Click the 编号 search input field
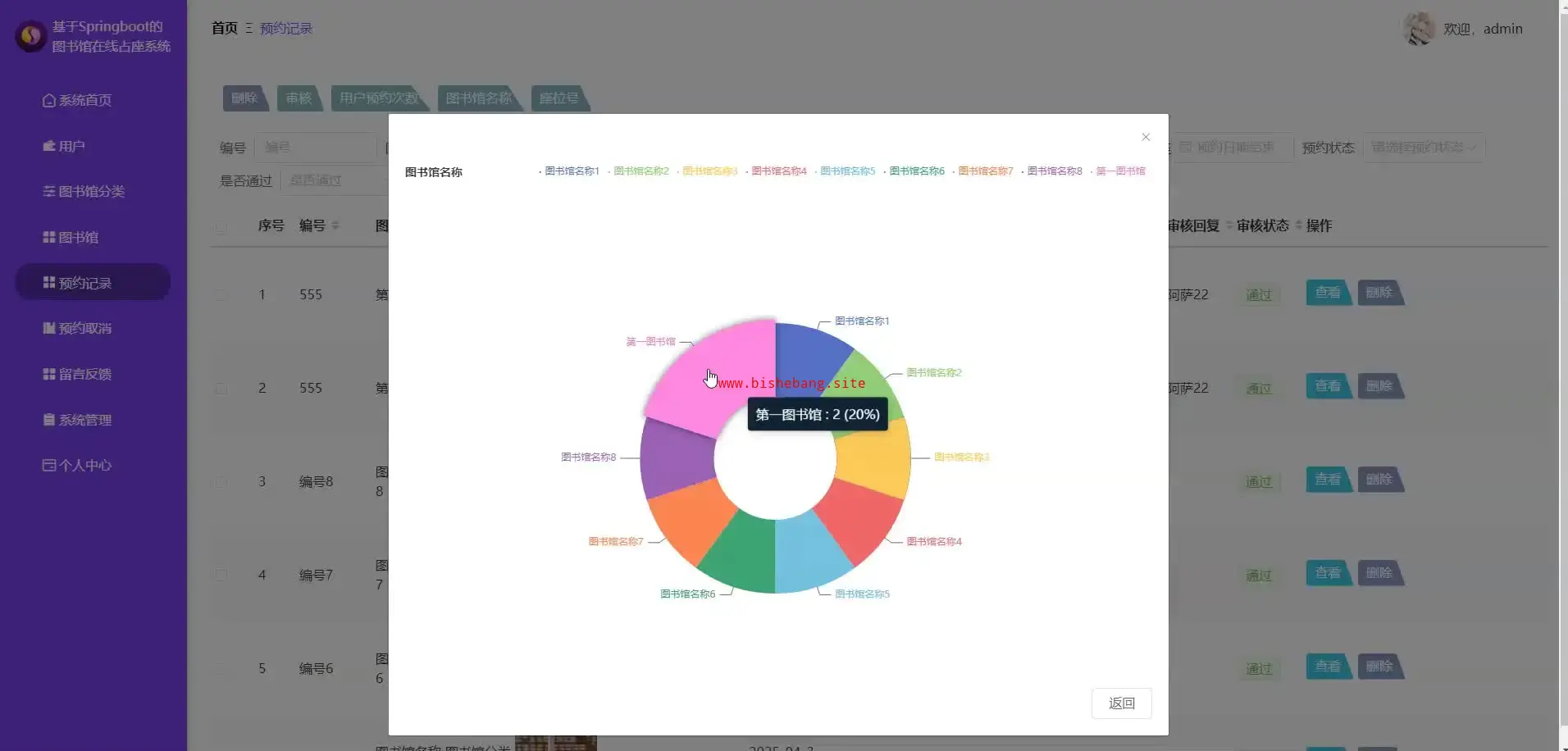This screenshot has height=751, width=1568. (x=315, y=148)
